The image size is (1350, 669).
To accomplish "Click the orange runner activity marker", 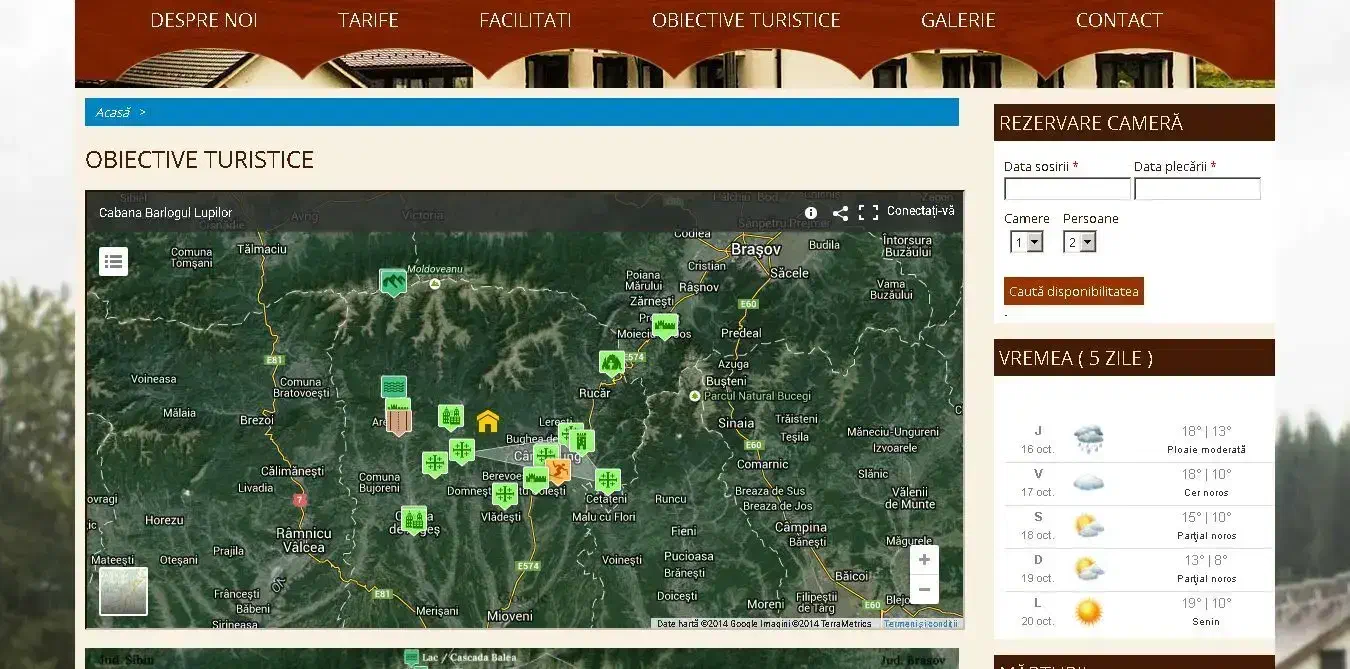I will (x=558, y=468).
